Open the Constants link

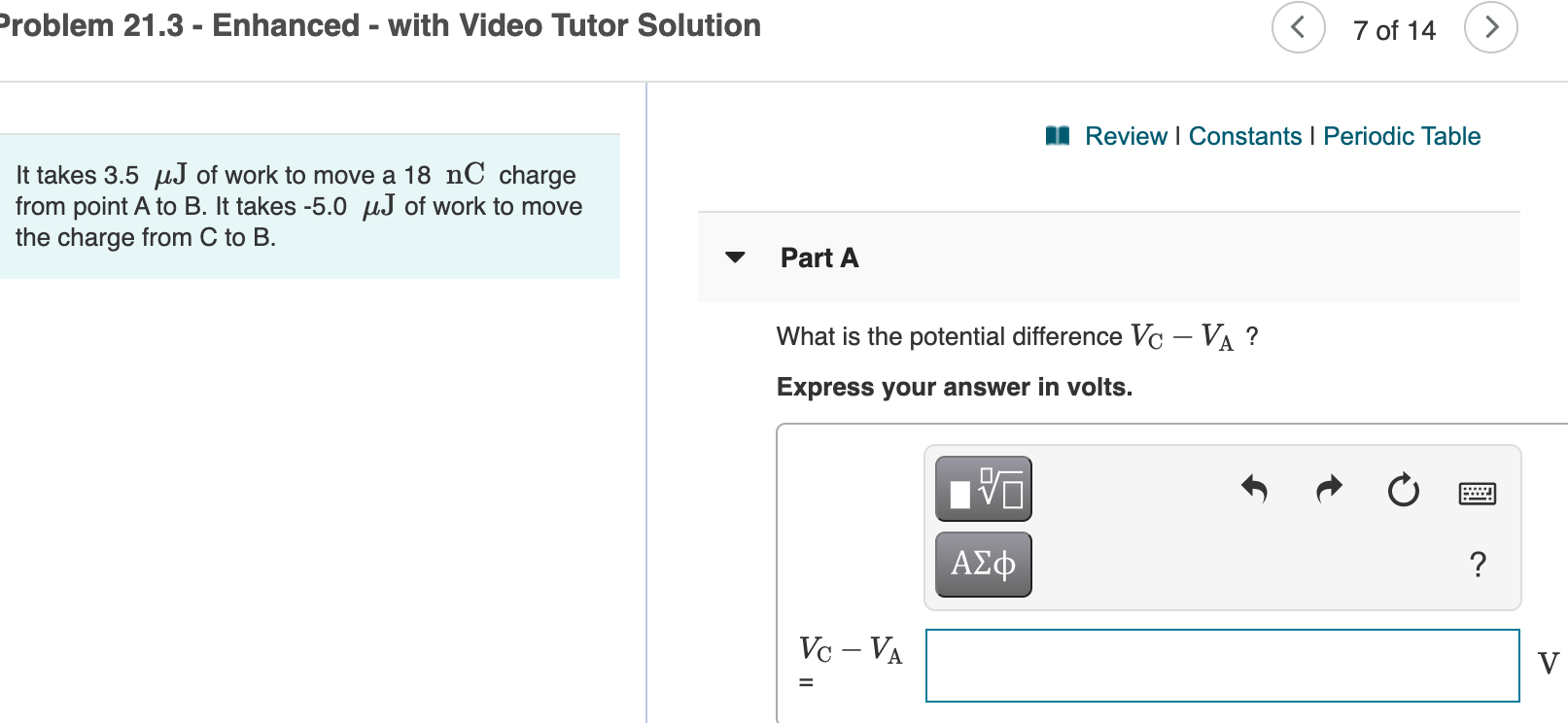pos(1244,136)
